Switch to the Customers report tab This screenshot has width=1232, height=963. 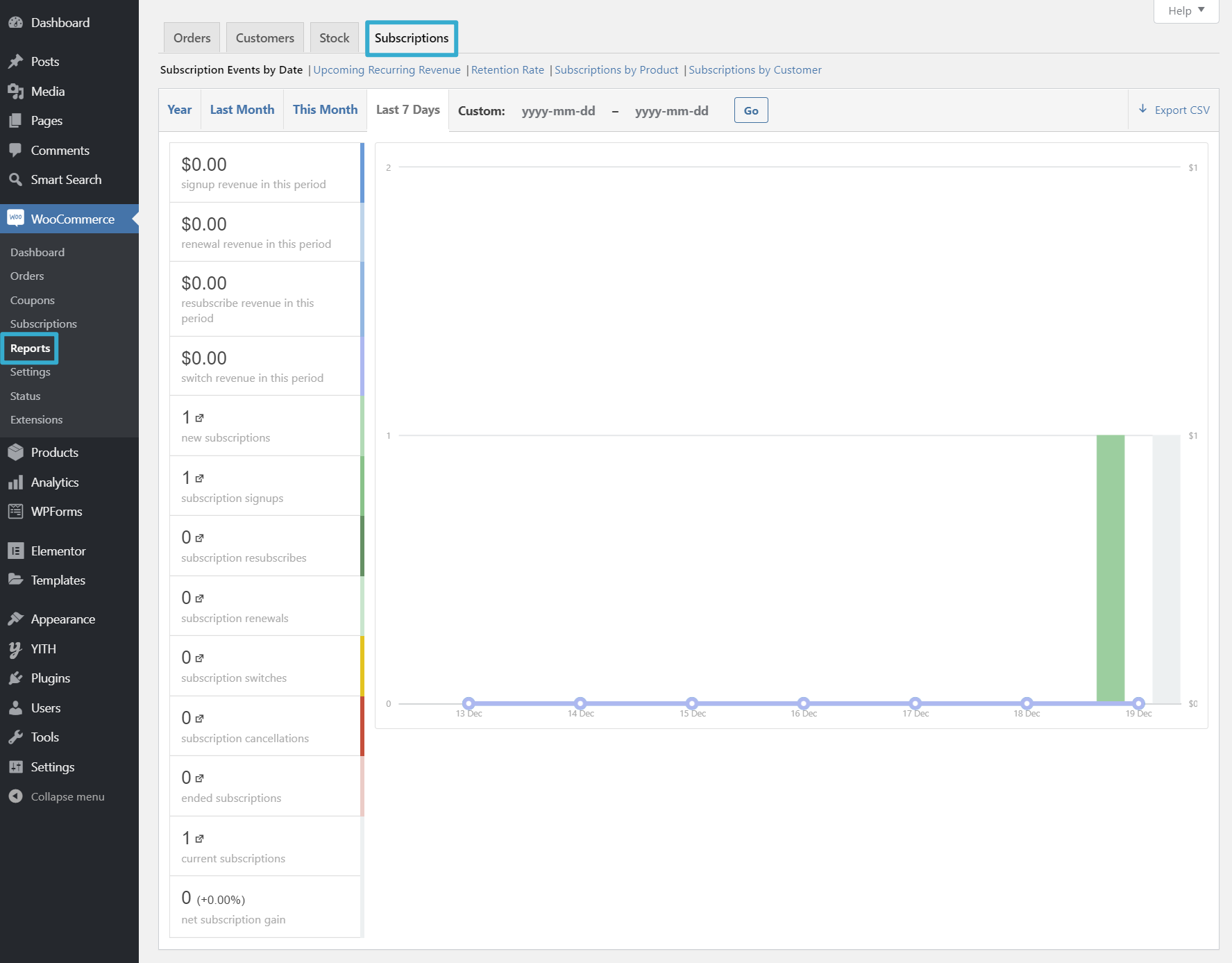coord(264,37)
